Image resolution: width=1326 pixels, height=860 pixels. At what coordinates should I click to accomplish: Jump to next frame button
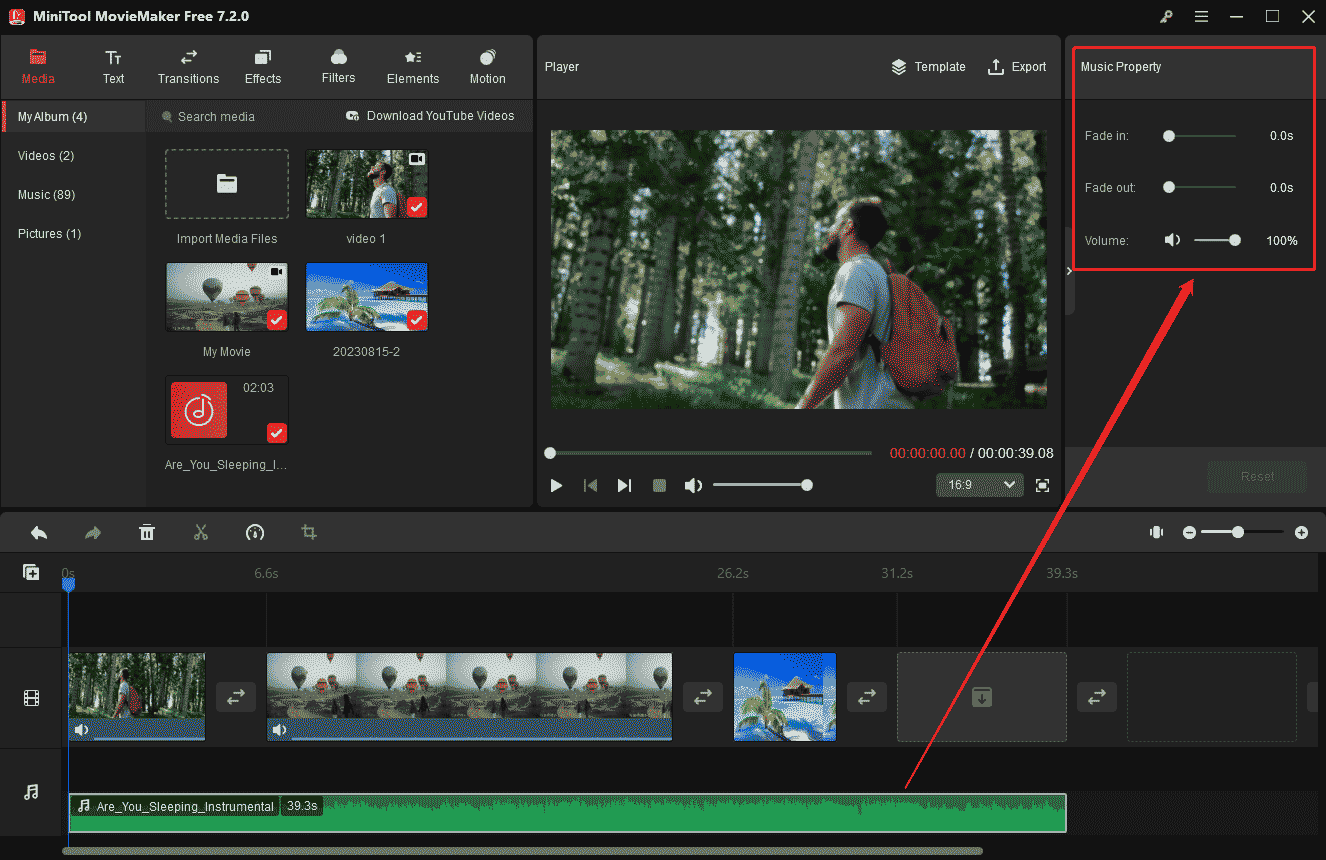click(x=625, y=485)
